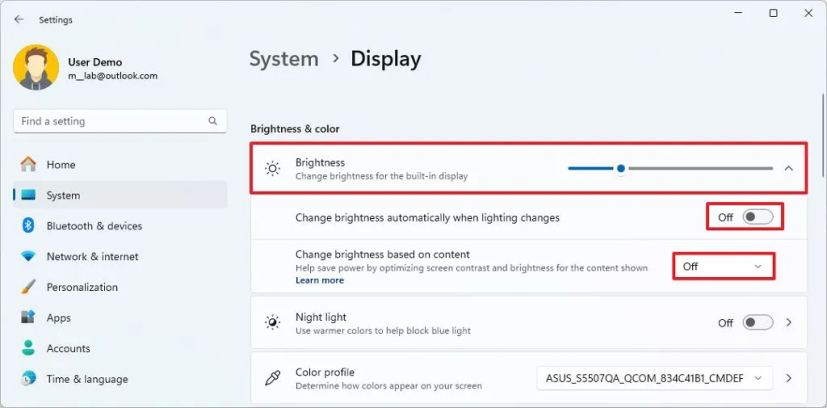This screenshot has height=408, width=827.
Task: Toggle automatic brightness when lighting changes
Action: (x=758, y=217)
